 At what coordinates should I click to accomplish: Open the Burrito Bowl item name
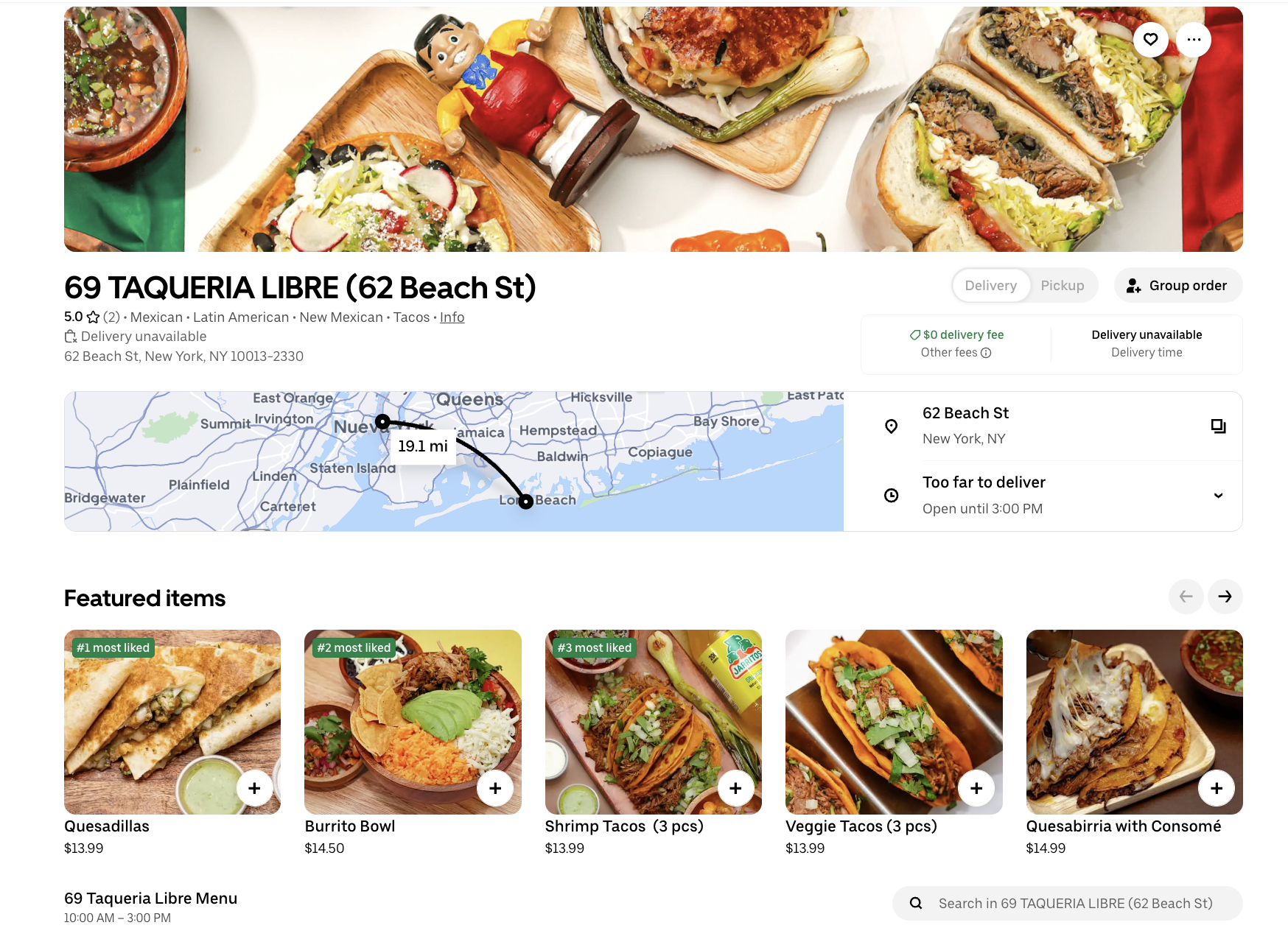(350, 826)
